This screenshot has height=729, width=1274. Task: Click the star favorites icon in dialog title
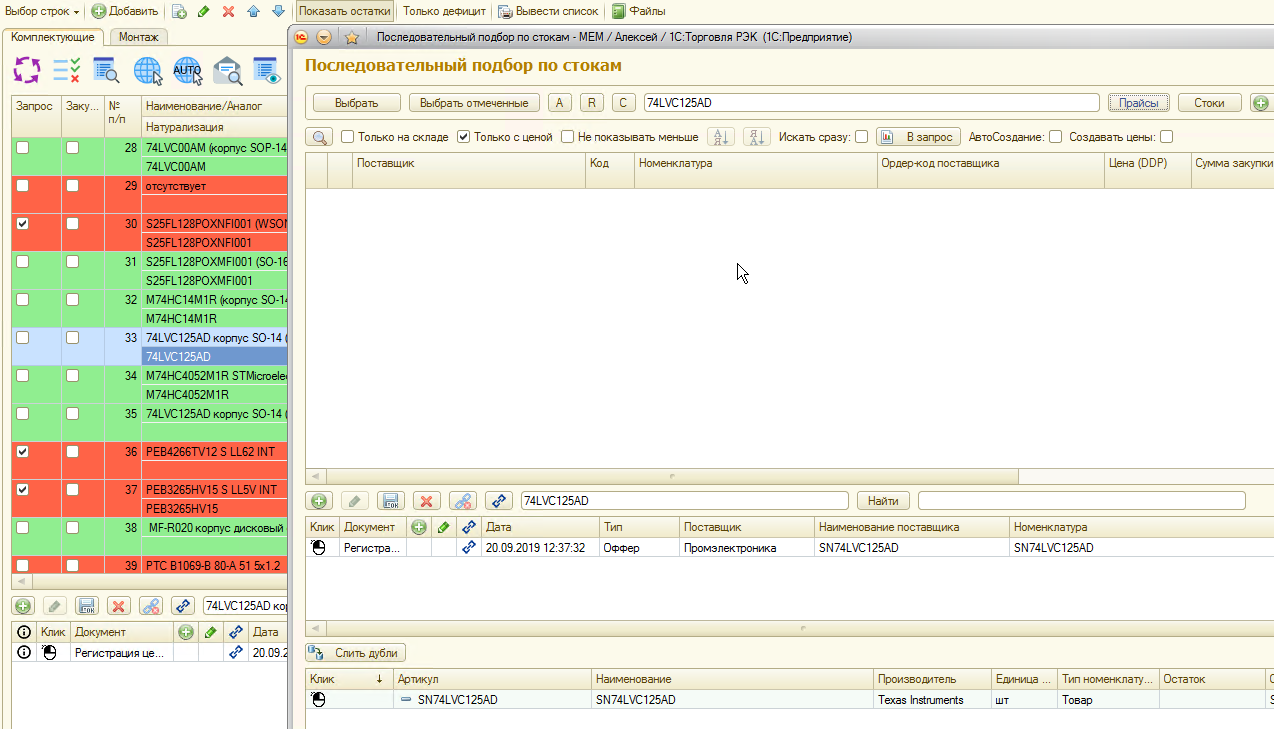click(x=352, y=37)
